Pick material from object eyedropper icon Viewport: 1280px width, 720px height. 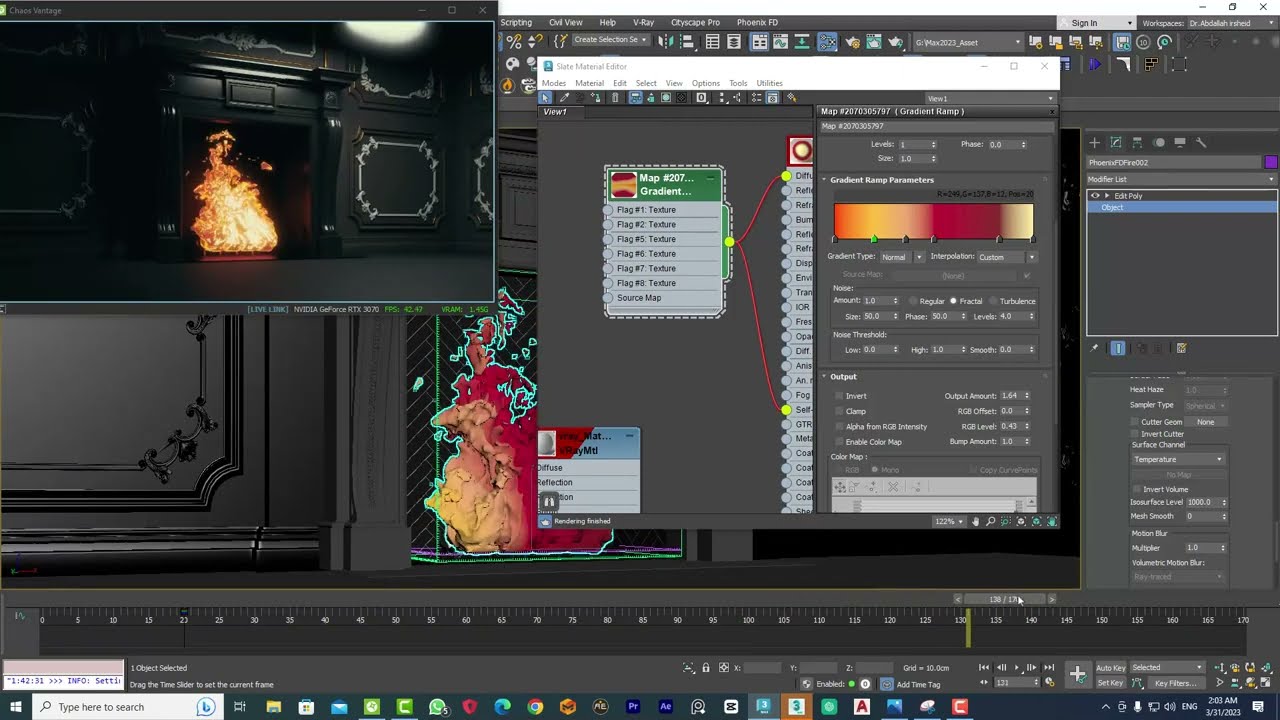tap(564, 97)
